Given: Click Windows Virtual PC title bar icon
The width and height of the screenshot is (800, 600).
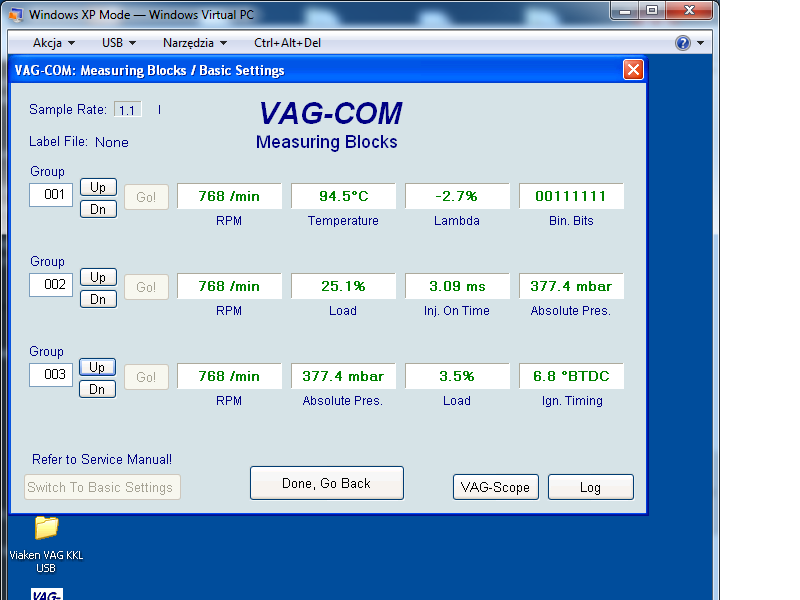Looking at the screenshot, I should 16,14.
